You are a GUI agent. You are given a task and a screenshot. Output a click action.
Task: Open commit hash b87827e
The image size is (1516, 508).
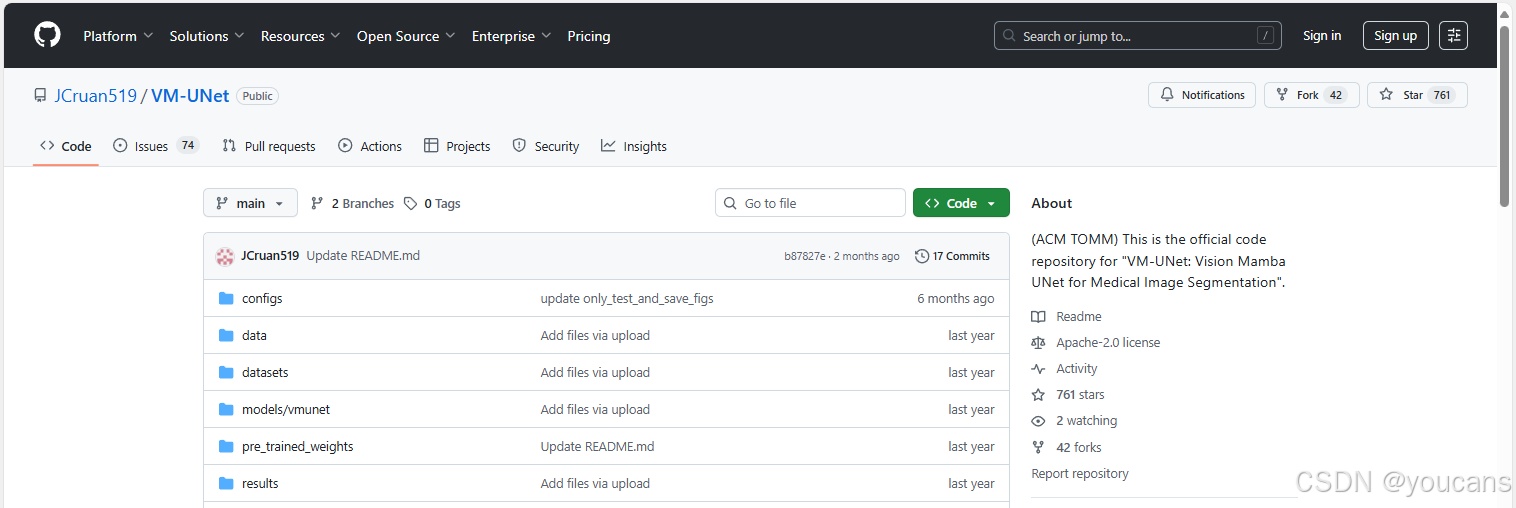pos(805,256)
